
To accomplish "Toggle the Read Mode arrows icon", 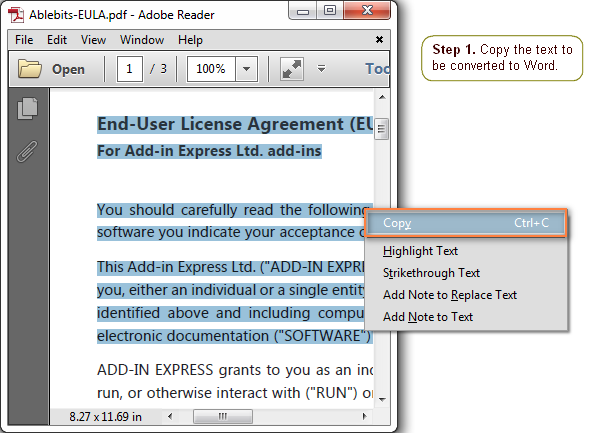I will click(292, 69).
